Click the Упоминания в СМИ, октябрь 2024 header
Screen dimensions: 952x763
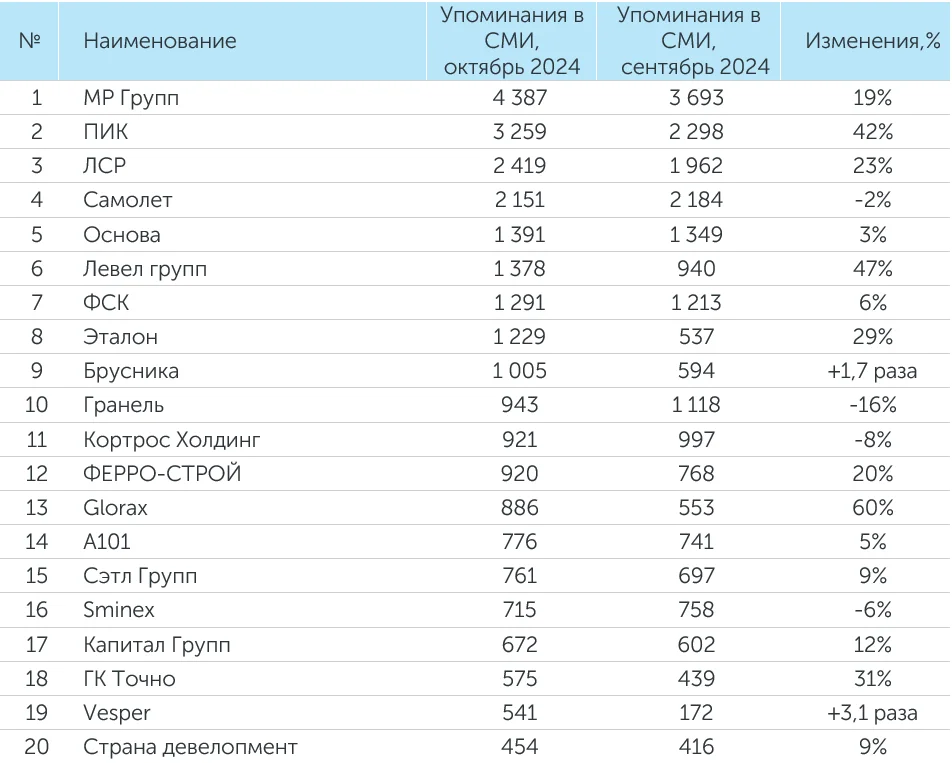pyautogui.click(x=512, y=41)
